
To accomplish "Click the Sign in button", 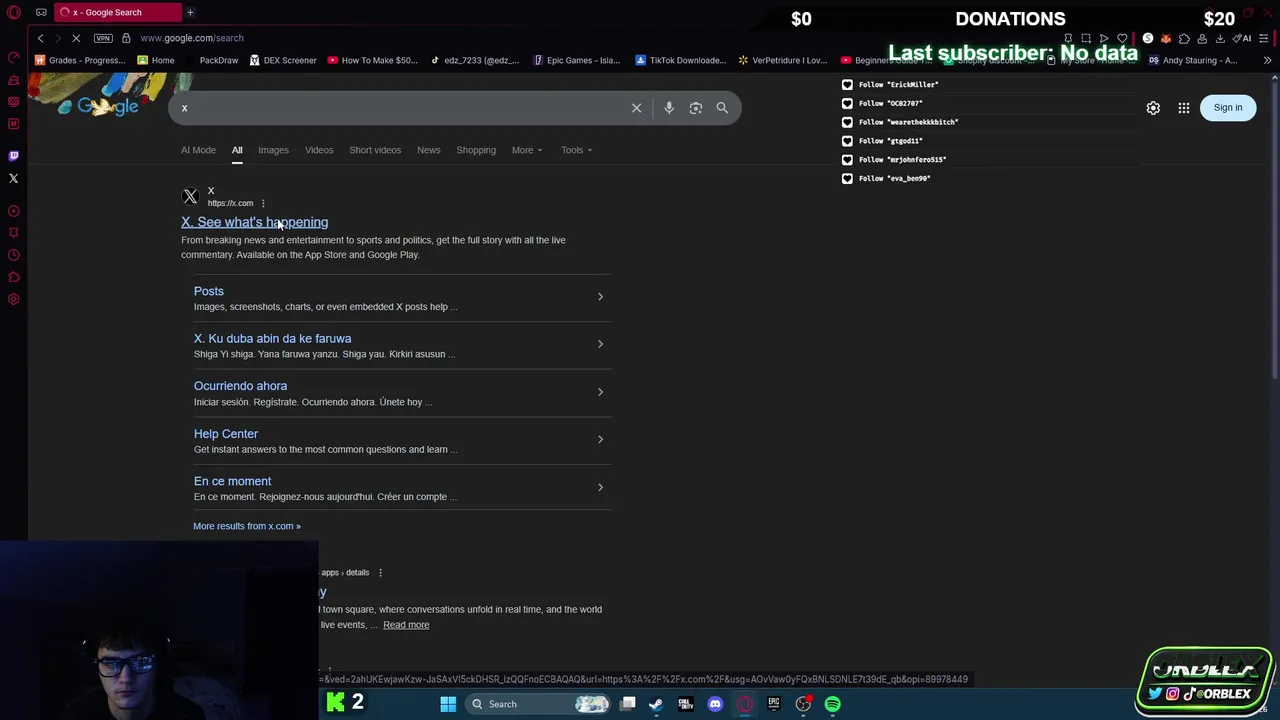I will coord(1228,108).
